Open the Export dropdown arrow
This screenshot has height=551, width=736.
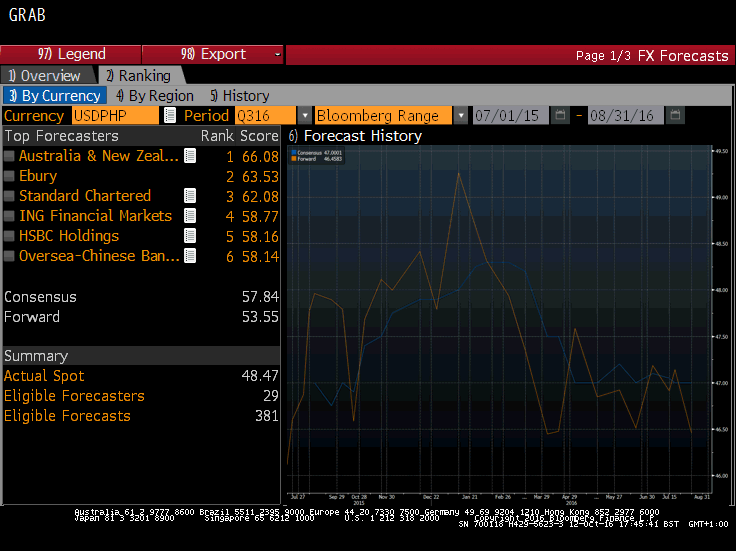pos(277,54)
